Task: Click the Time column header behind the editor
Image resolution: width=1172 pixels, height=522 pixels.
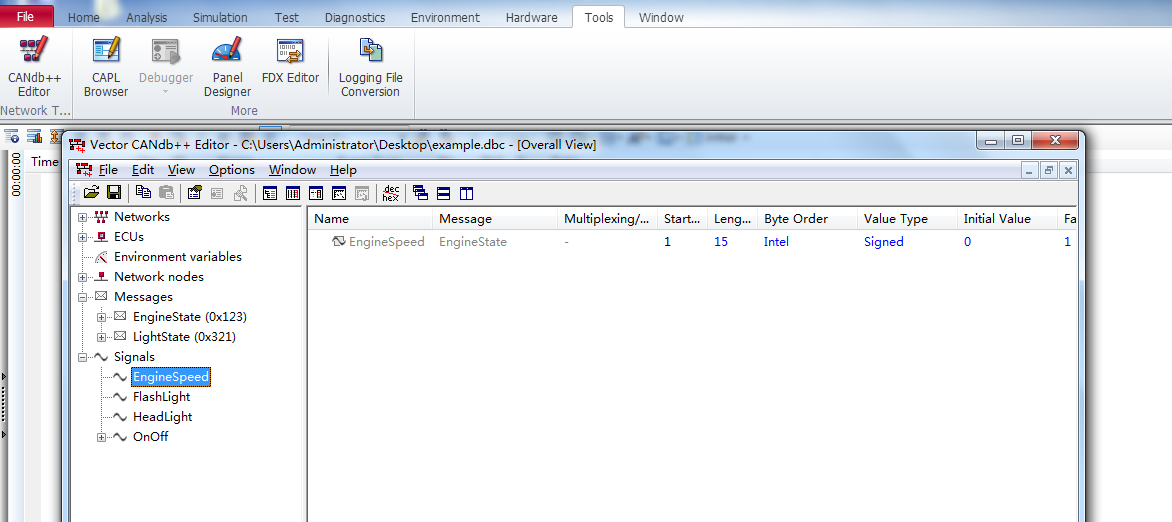Action: click(44, 162)
